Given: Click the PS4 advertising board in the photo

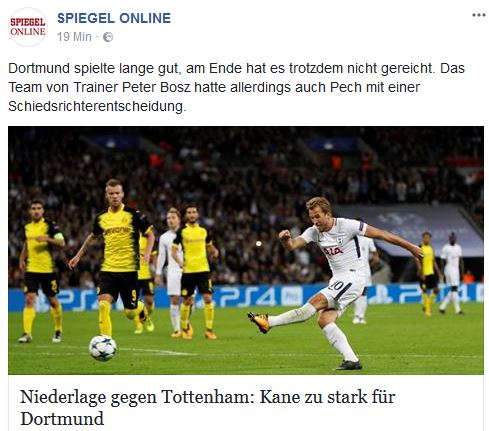Looking at the screenshot, I should [246, 297].
